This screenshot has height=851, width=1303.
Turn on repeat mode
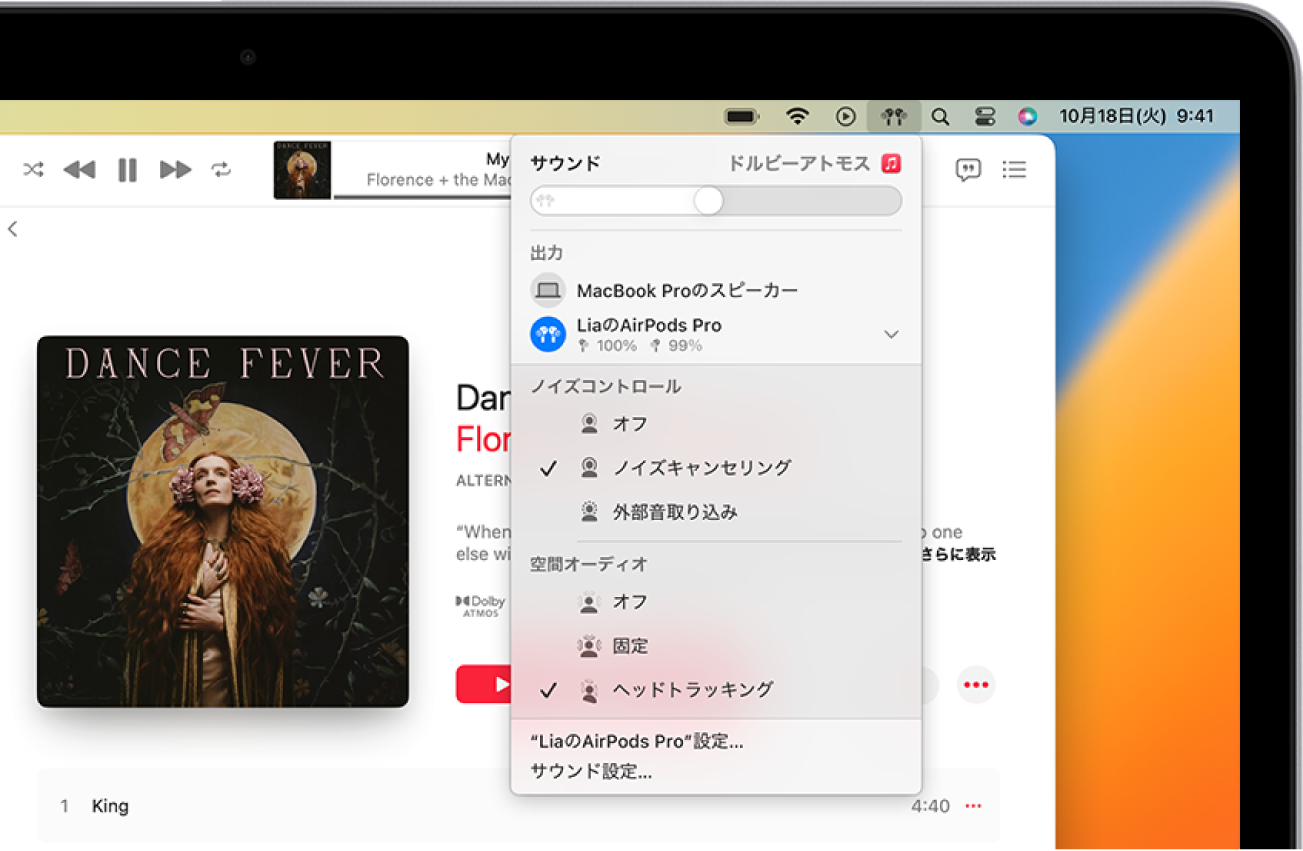click(222, 169)
